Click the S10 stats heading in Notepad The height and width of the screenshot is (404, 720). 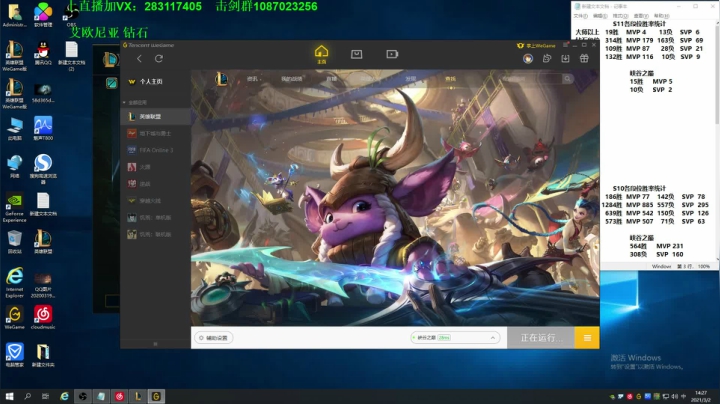pos(639,188)
